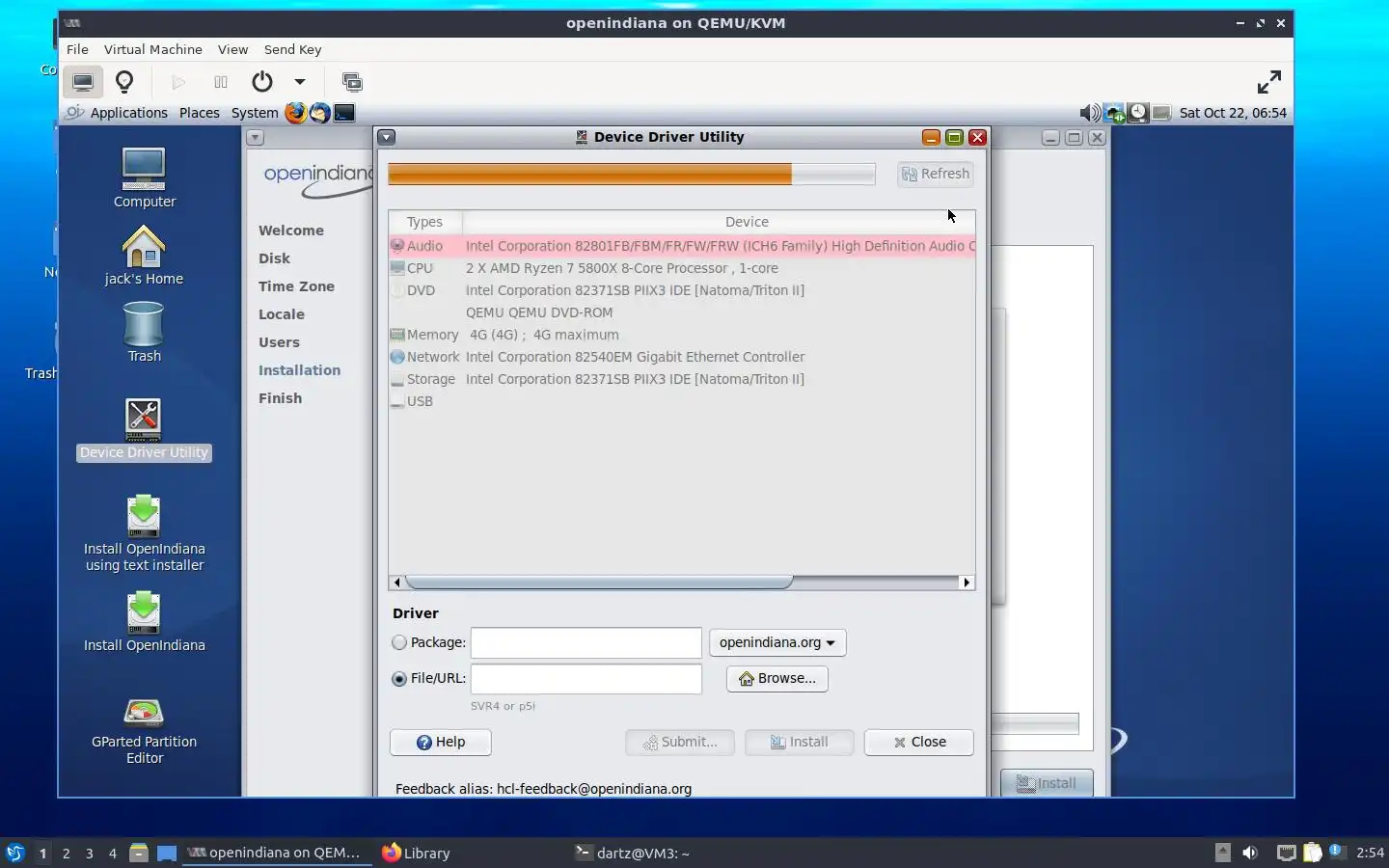1389x868 pixels.
Task: Expand the shutdown options arrow
Action: pyautogui.click(x=300, y=82)
